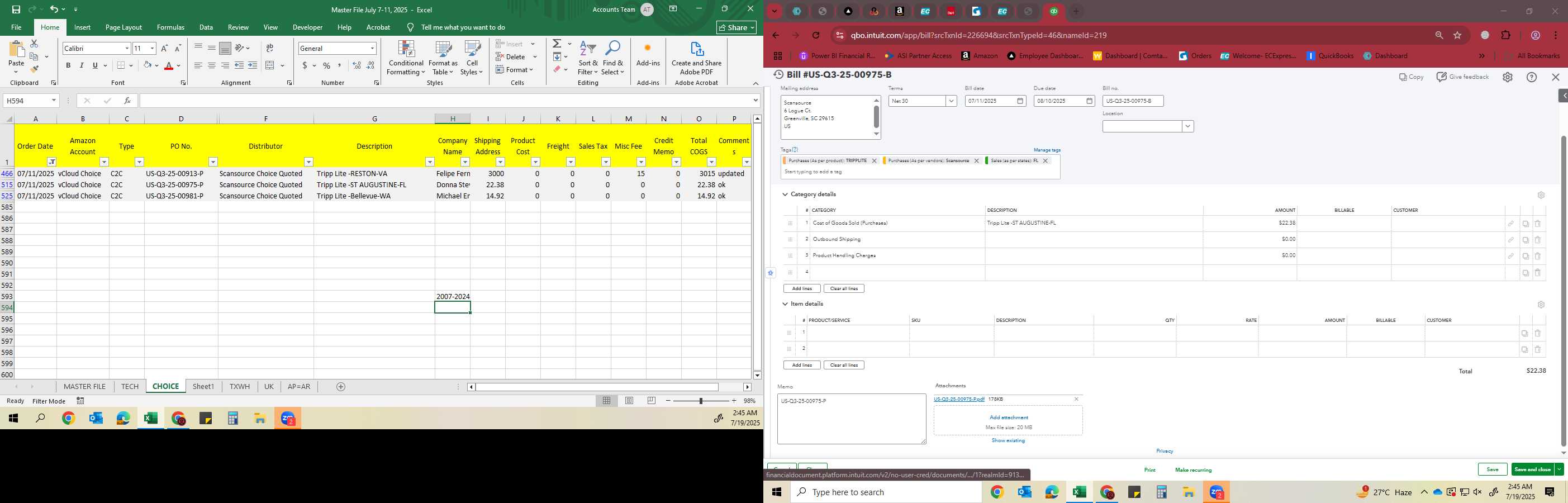Toggle Italic formatting in Excel ribbon
The height and width of the screenshot is (503, 1568).
click(82, 65)
